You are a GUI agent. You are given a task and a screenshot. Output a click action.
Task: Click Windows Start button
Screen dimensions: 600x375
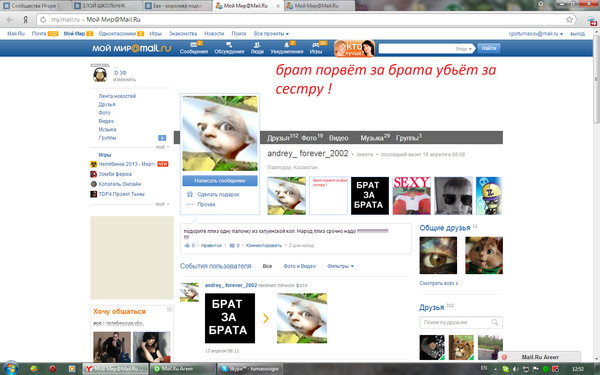pos(10,368)
